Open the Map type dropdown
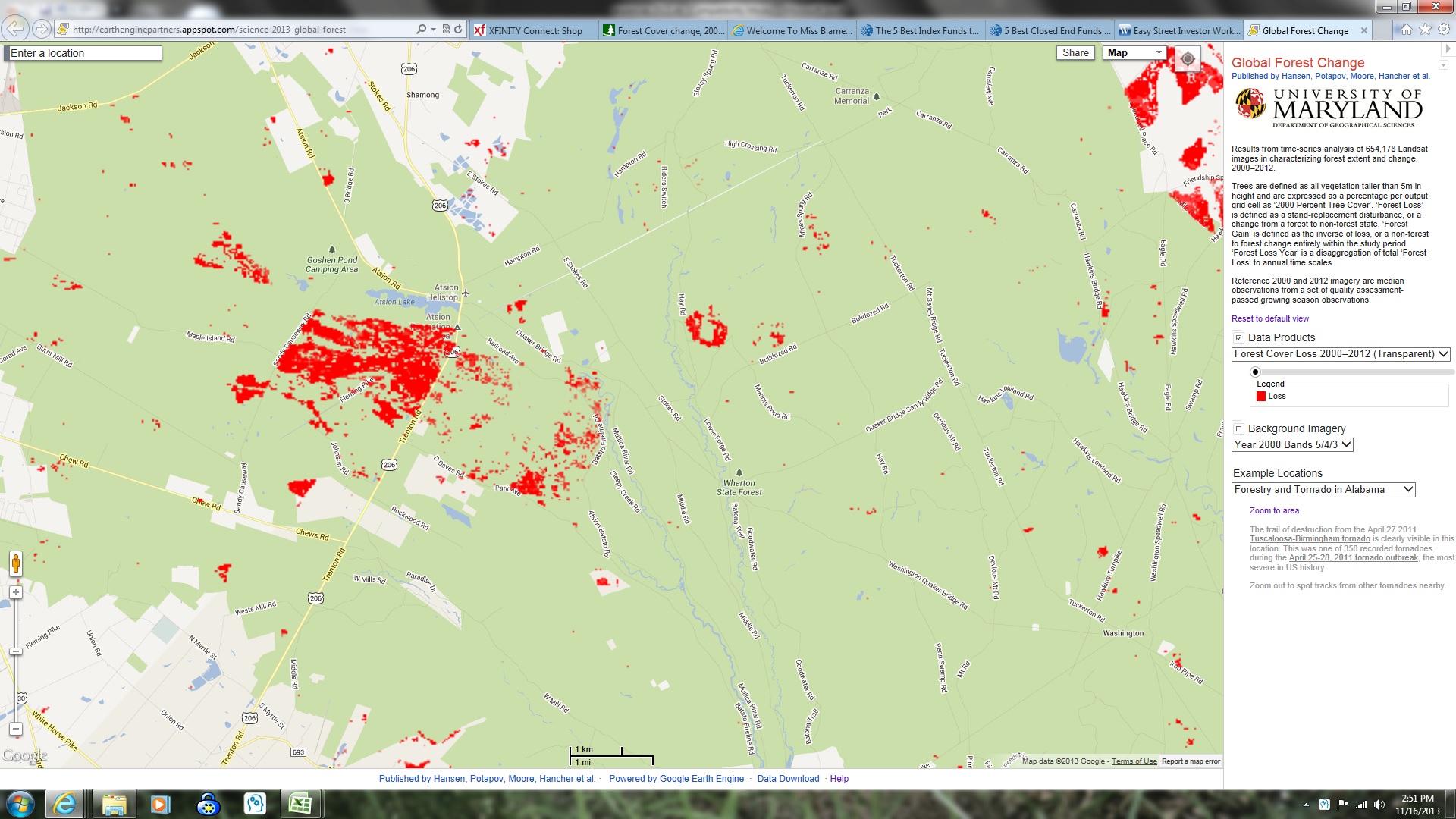The height and width of the screenshot is (819, 1456). click(x=1134, y=52)
